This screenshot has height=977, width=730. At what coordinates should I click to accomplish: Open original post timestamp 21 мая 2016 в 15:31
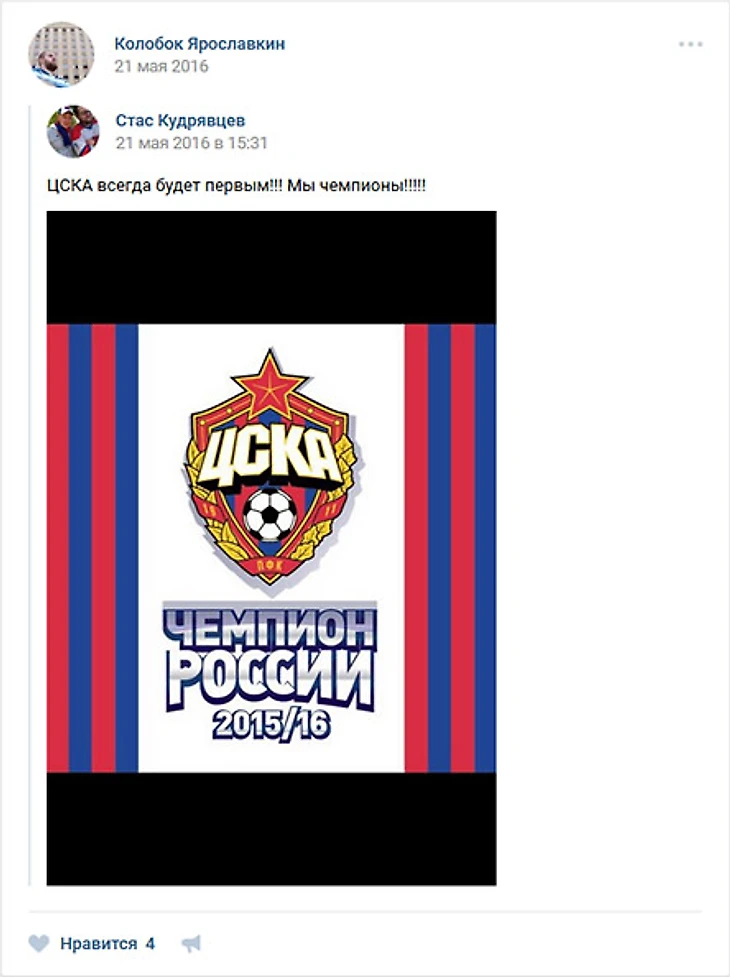pos(192,143)
